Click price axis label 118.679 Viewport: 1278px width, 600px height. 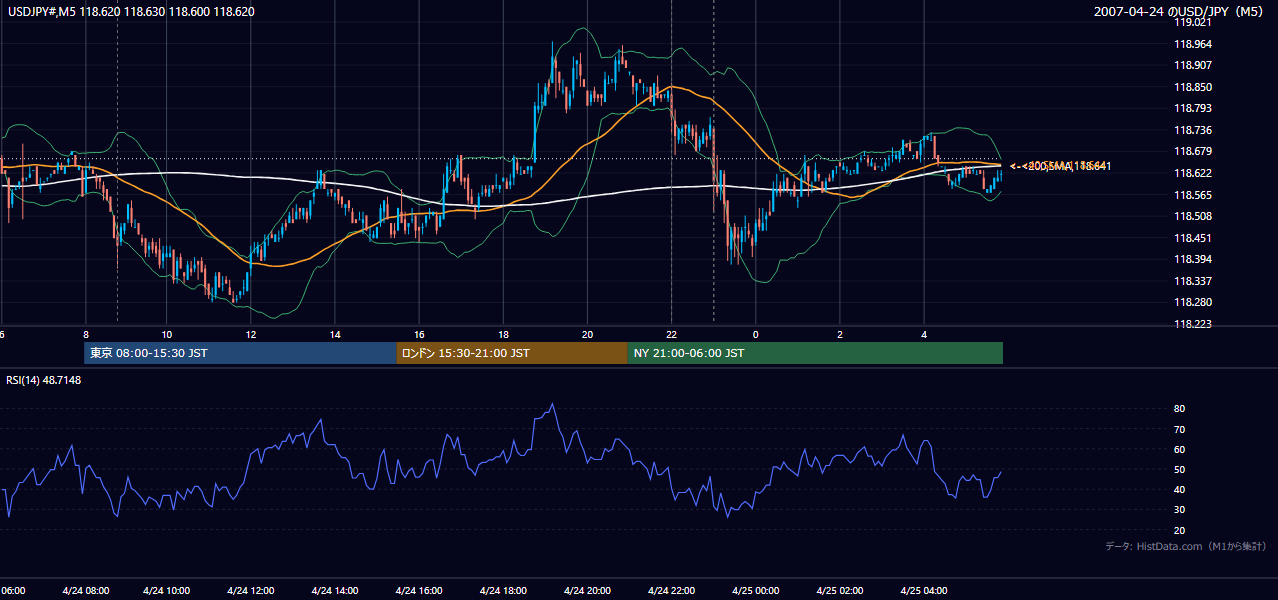[x=1192, y=152]
